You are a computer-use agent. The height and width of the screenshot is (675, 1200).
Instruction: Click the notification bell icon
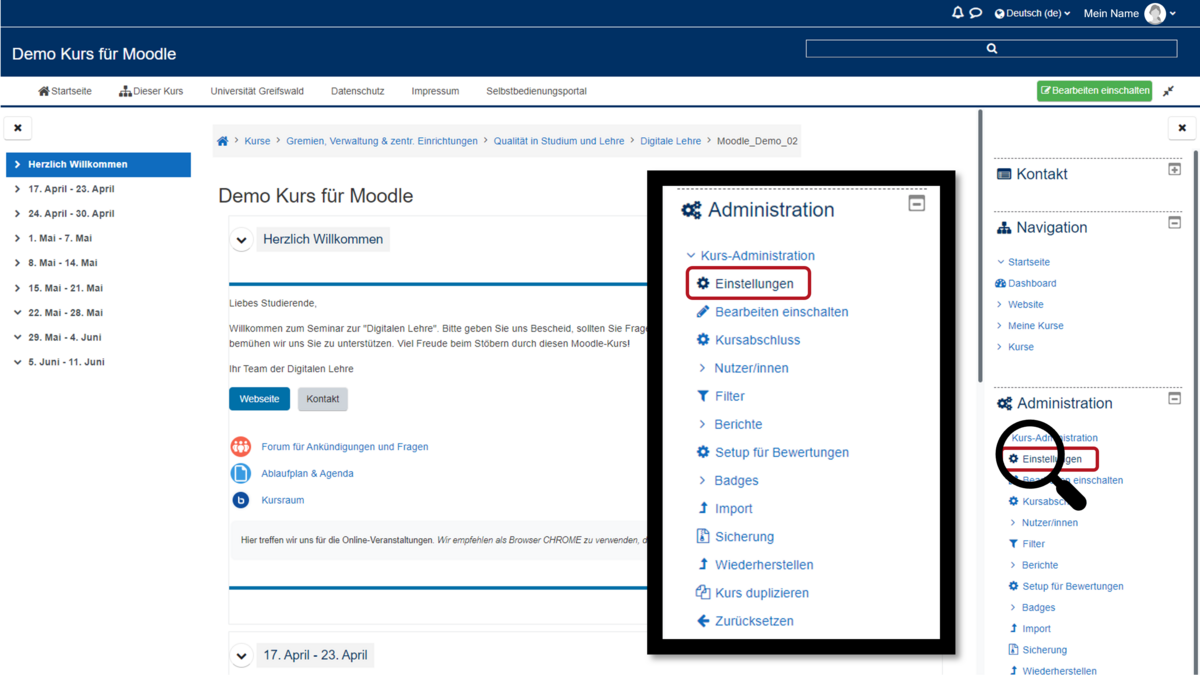click(x=957, y=13)
